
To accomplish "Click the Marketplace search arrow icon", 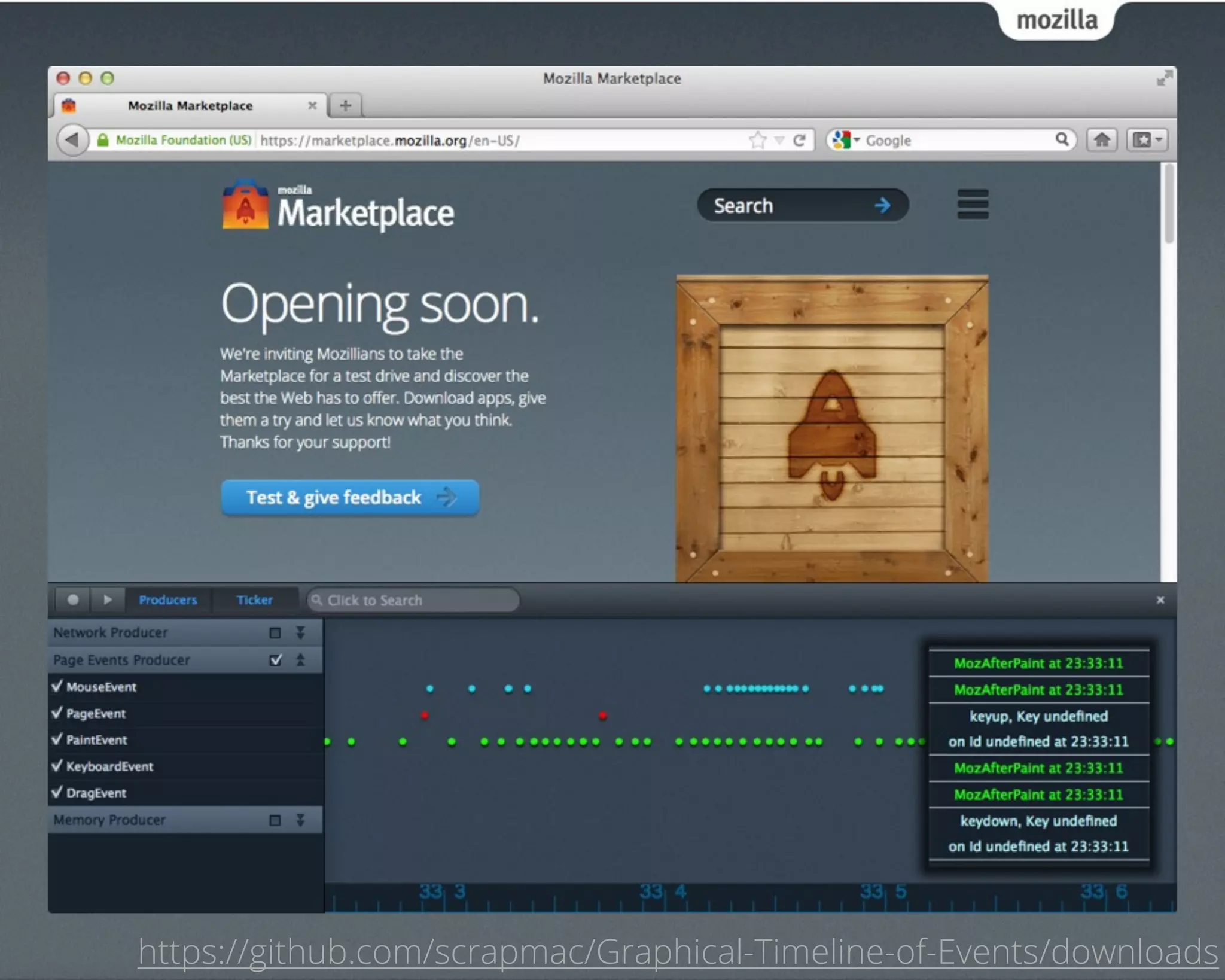I will pos(882,206).
